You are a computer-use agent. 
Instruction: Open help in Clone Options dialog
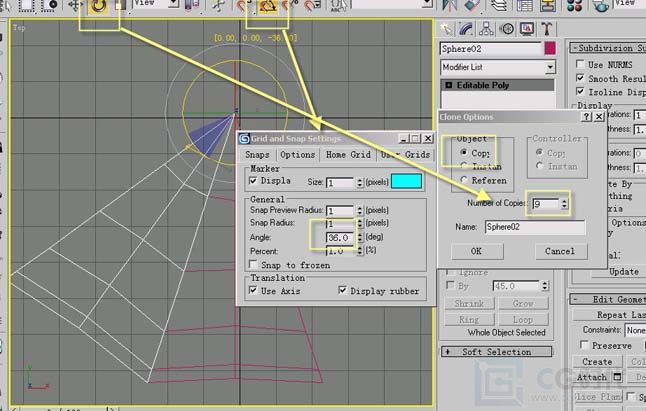586,117
